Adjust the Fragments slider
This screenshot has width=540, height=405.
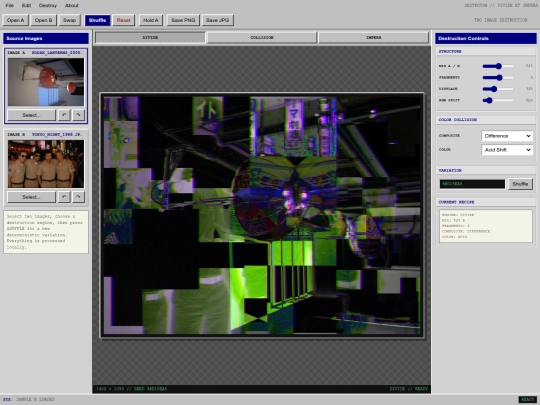(x=498, y=77)
